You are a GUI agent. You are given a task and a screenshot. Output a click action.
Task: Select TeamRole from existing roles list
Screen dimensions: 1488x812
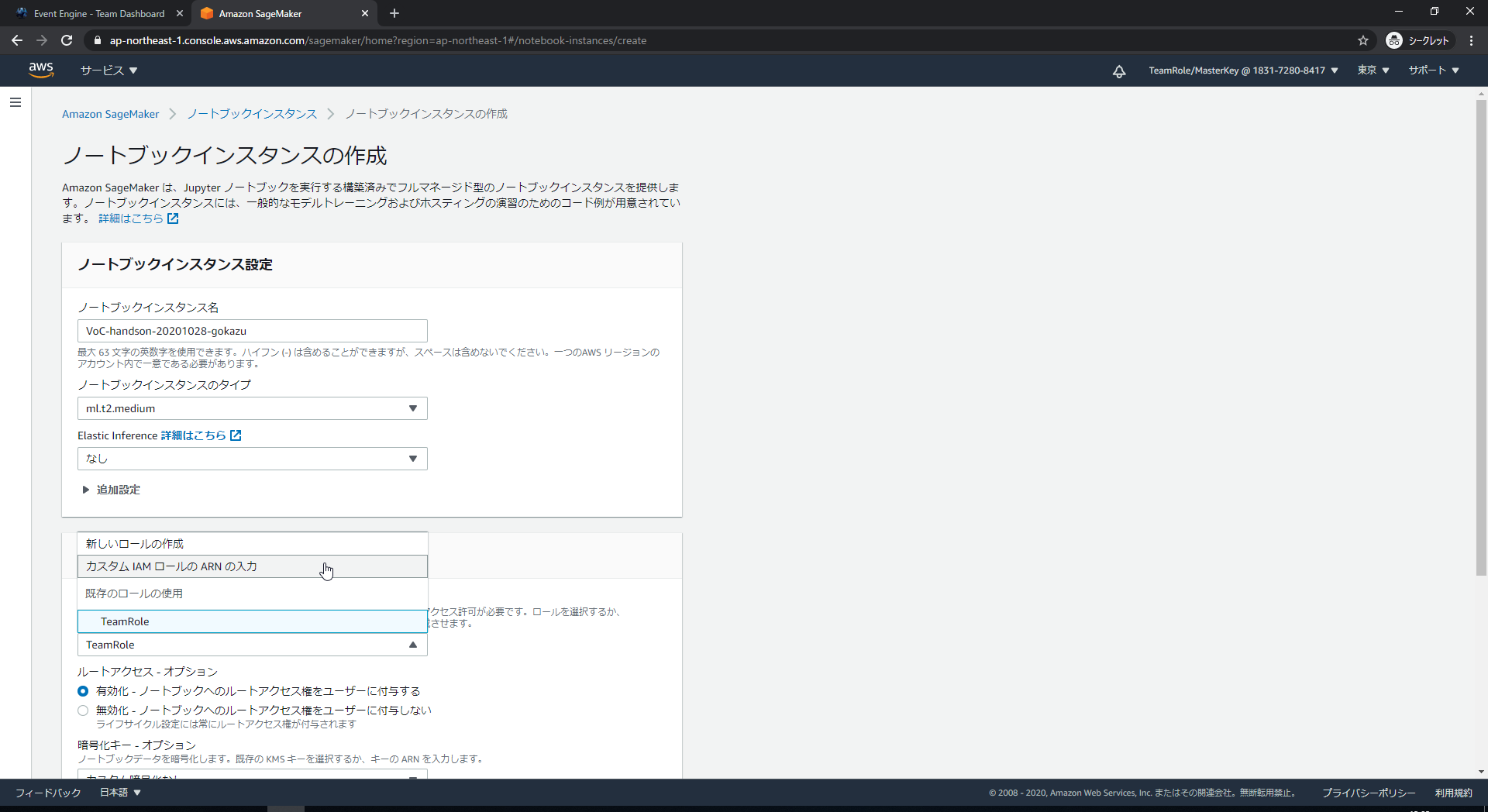(x=253, y=621)
